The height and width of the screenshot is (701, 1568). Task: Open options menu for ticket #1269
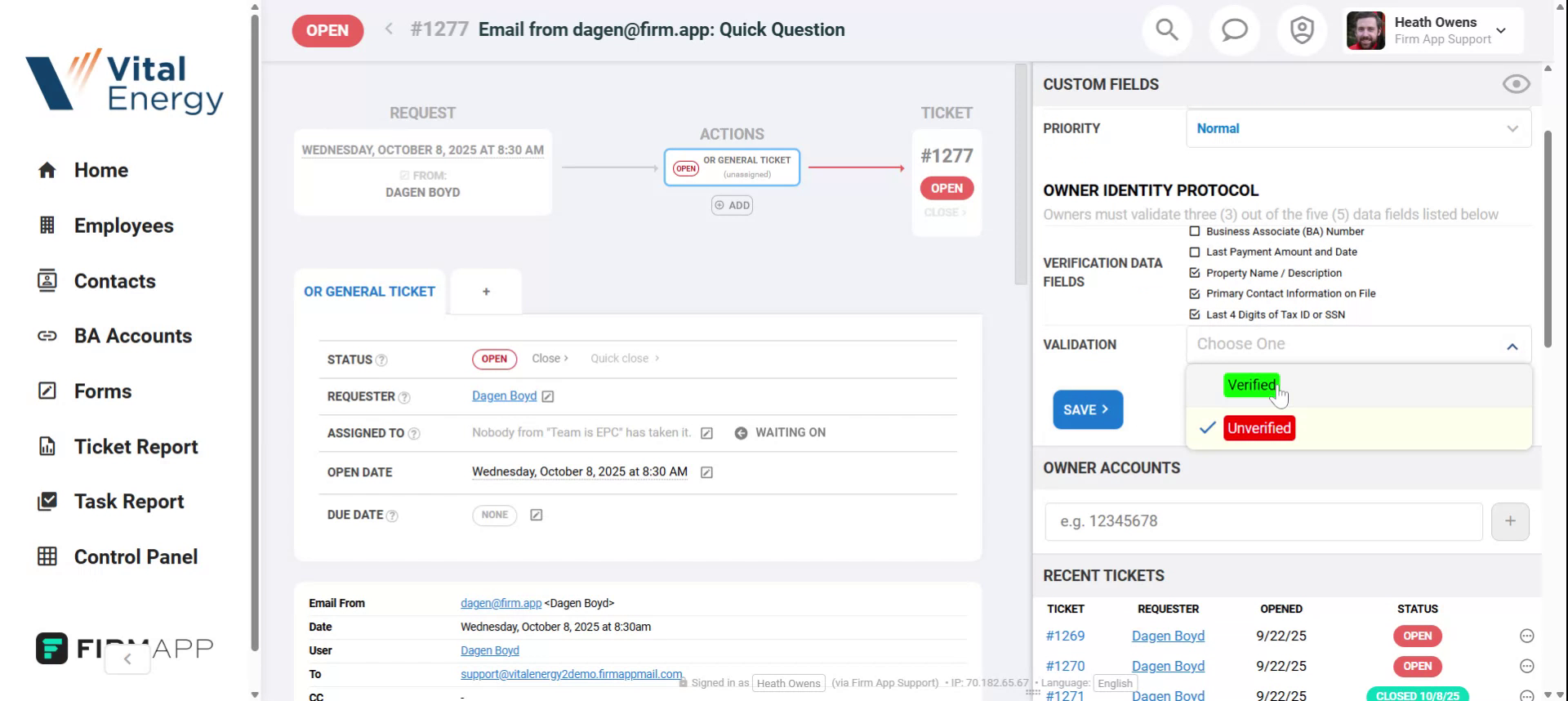tap(1526, 636)
